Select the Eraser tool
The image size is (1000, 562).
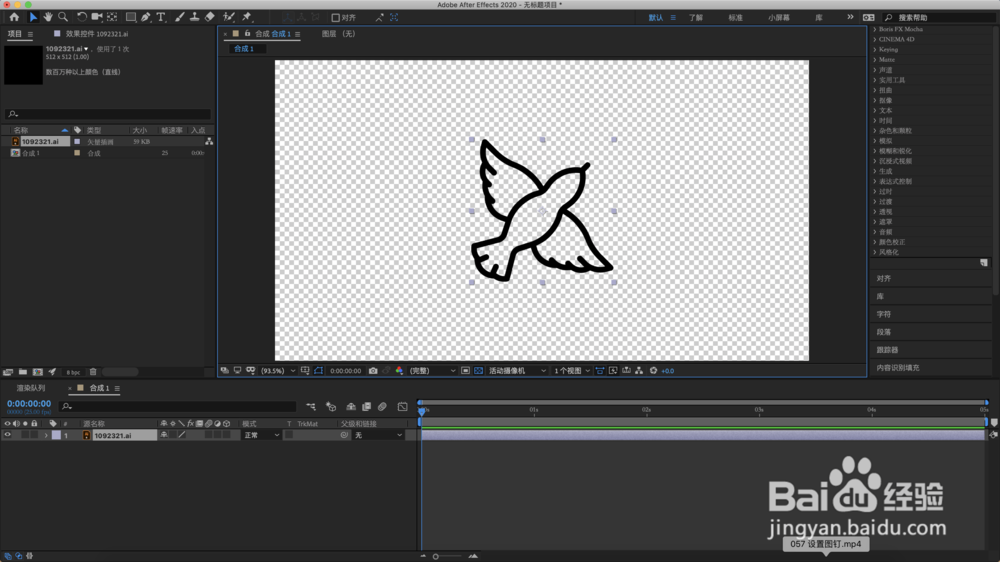coord(210,17)
